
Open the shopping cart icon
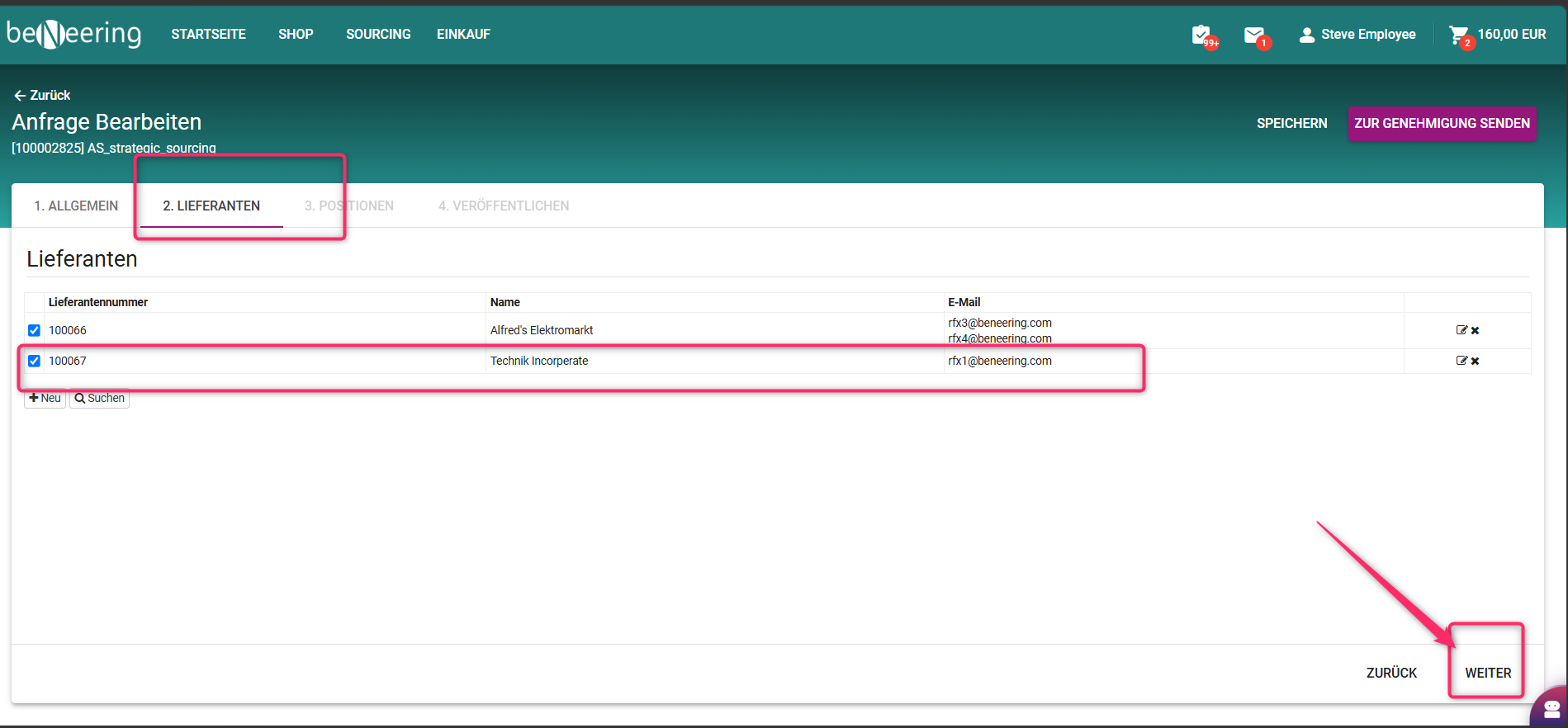click(1460, 35)
